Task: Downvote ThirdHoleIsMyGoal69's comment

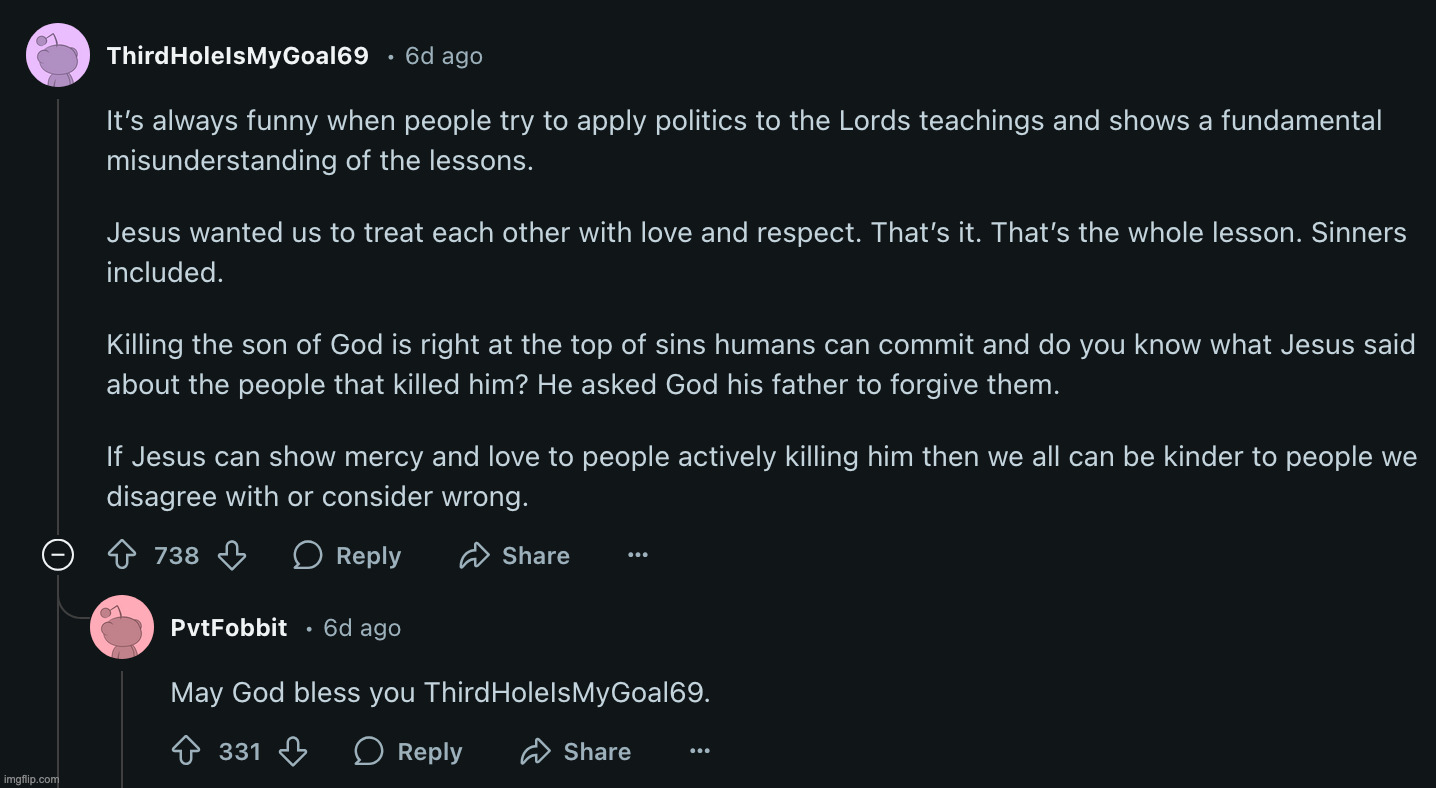Action: 232,555
